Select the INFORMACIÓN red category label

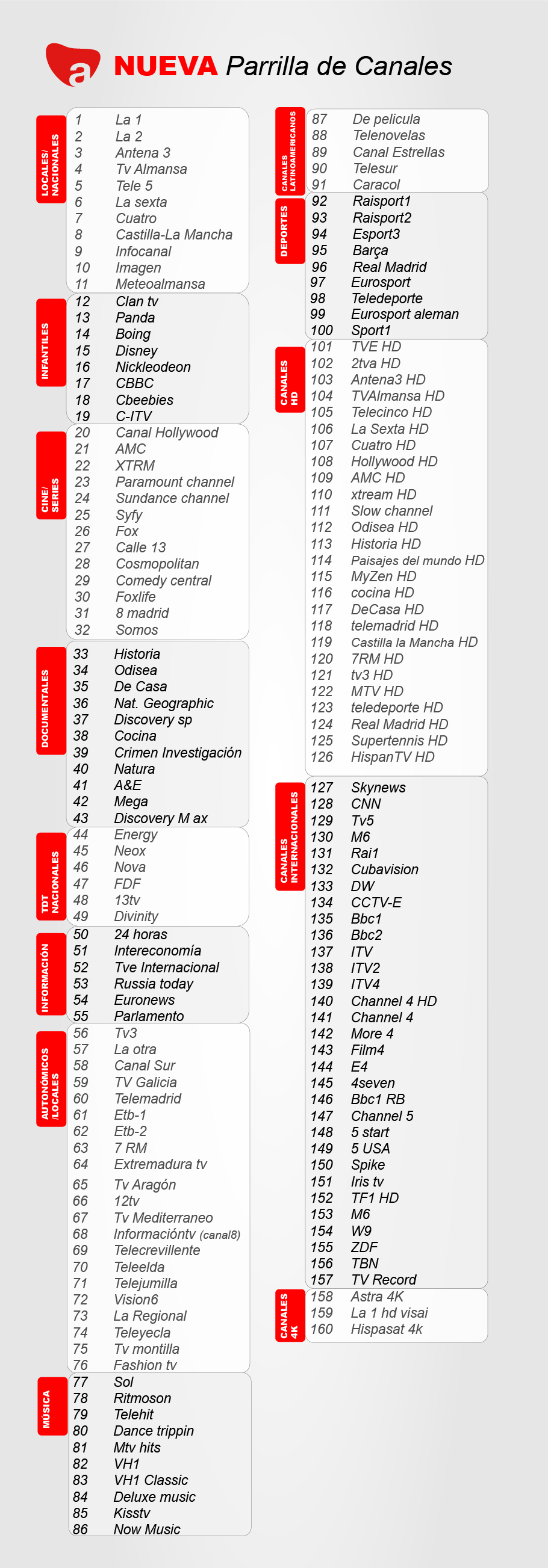click(x=51, y=974)
